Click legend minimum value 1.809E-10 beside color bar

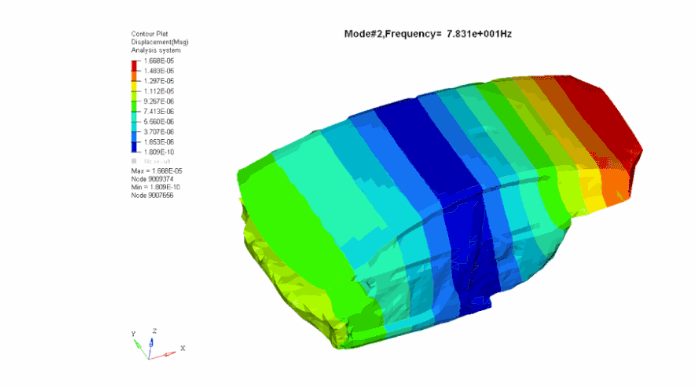point(159,152)
